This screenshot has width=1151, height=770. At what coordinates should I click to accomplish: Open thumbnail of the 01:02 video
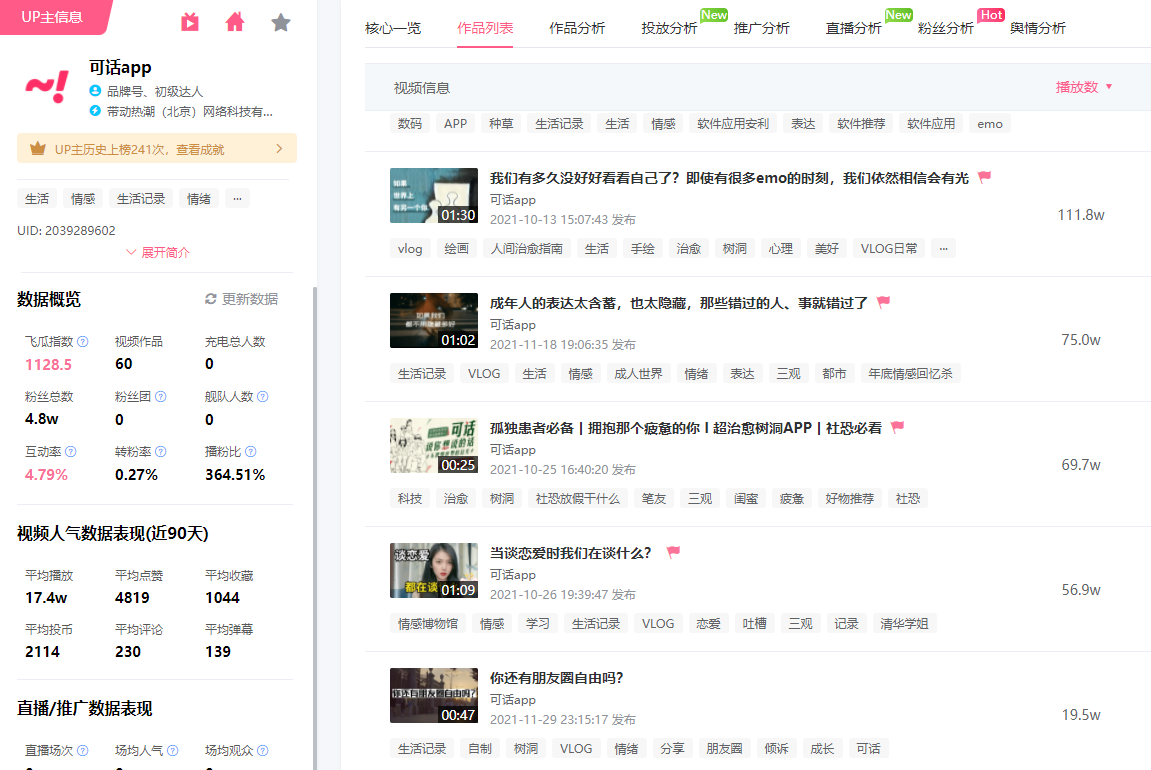(x=434, y=321)
